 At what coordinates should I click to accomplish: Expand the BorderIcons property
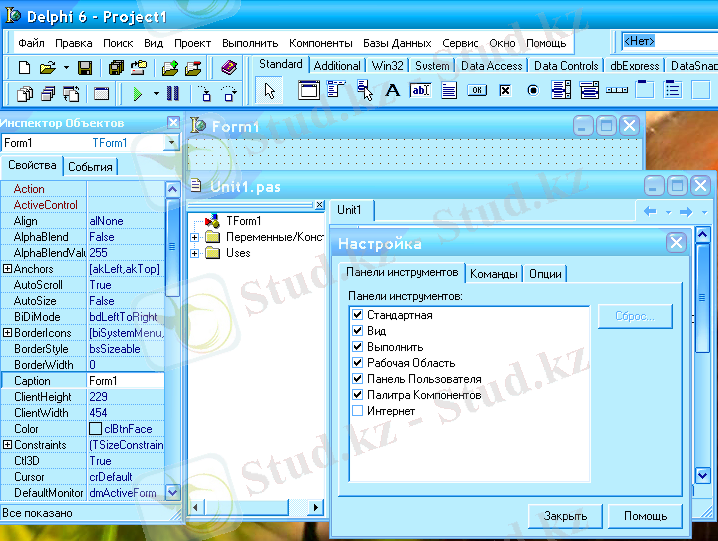(7, 333)
